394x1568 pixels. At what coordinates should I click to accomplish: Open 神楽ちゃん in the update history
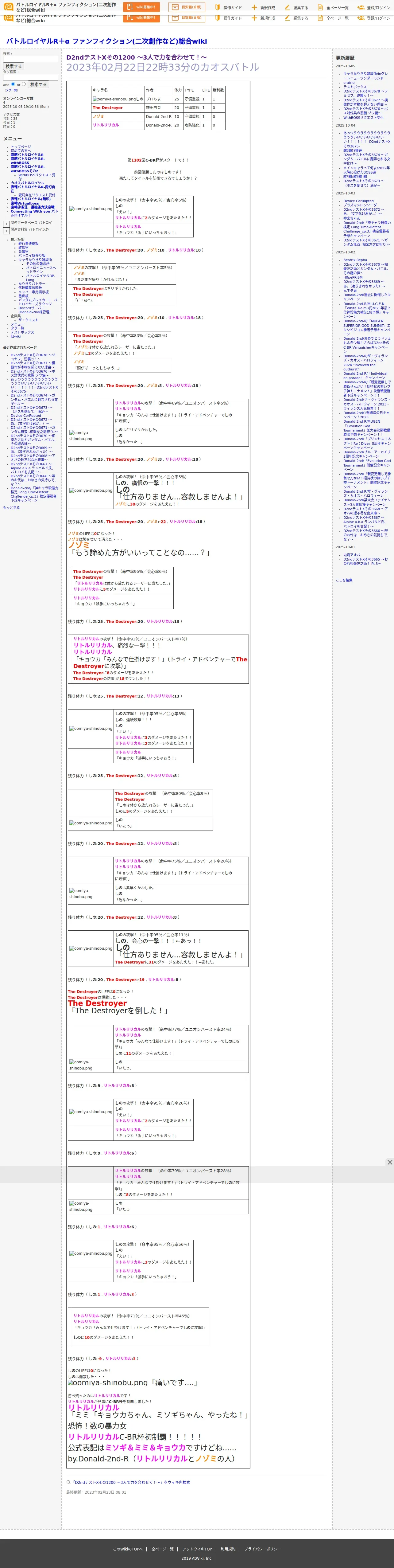351,218
